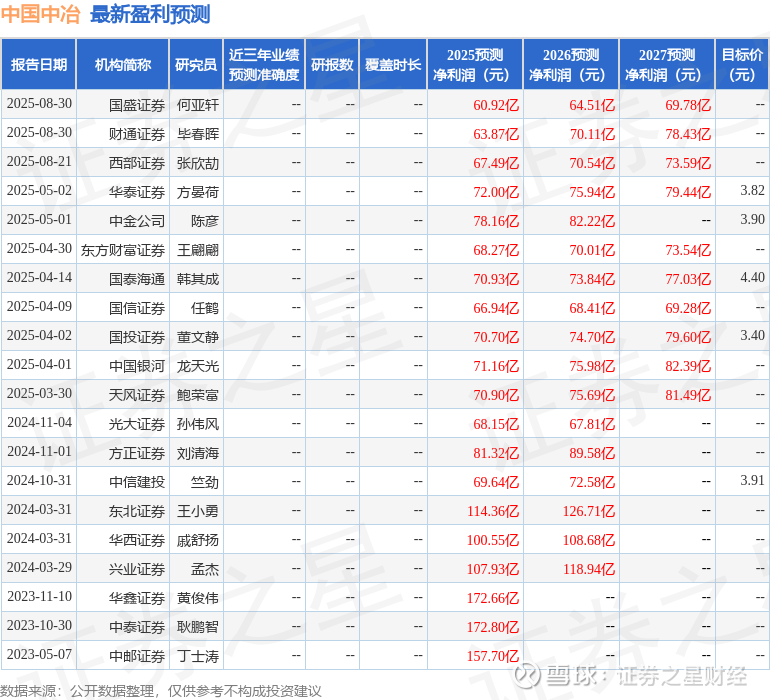Click target price 4.40
Image resolution: width=770 pixels, height=700 pixels.
coord(752,278)
